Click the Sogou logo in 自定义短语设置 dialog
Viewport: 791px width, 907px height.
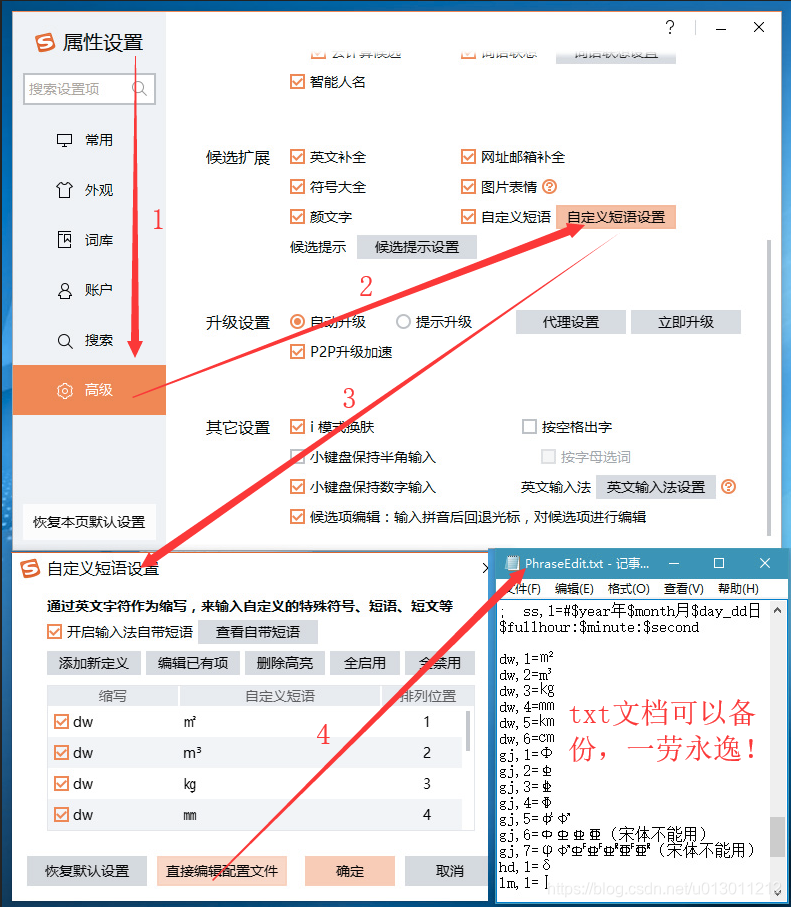[30, 568]
